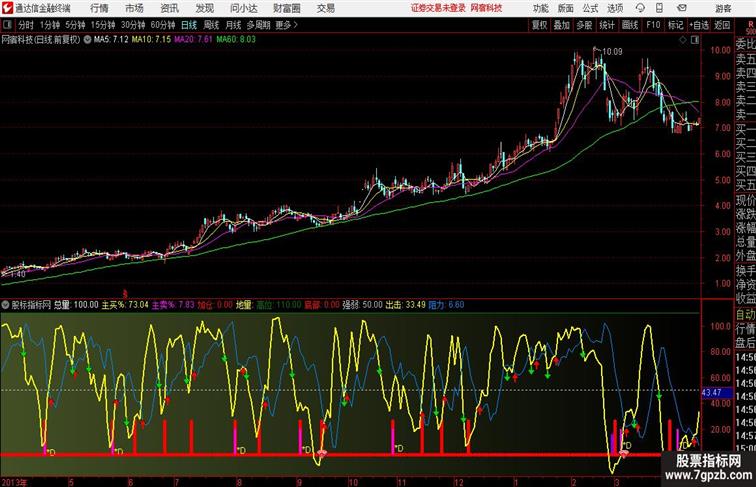The height and width of the screenshot is (487, 756).
Task: Click MA60: 8.03 indicator value
Action: pyautogui.click(x=236, y=40)
